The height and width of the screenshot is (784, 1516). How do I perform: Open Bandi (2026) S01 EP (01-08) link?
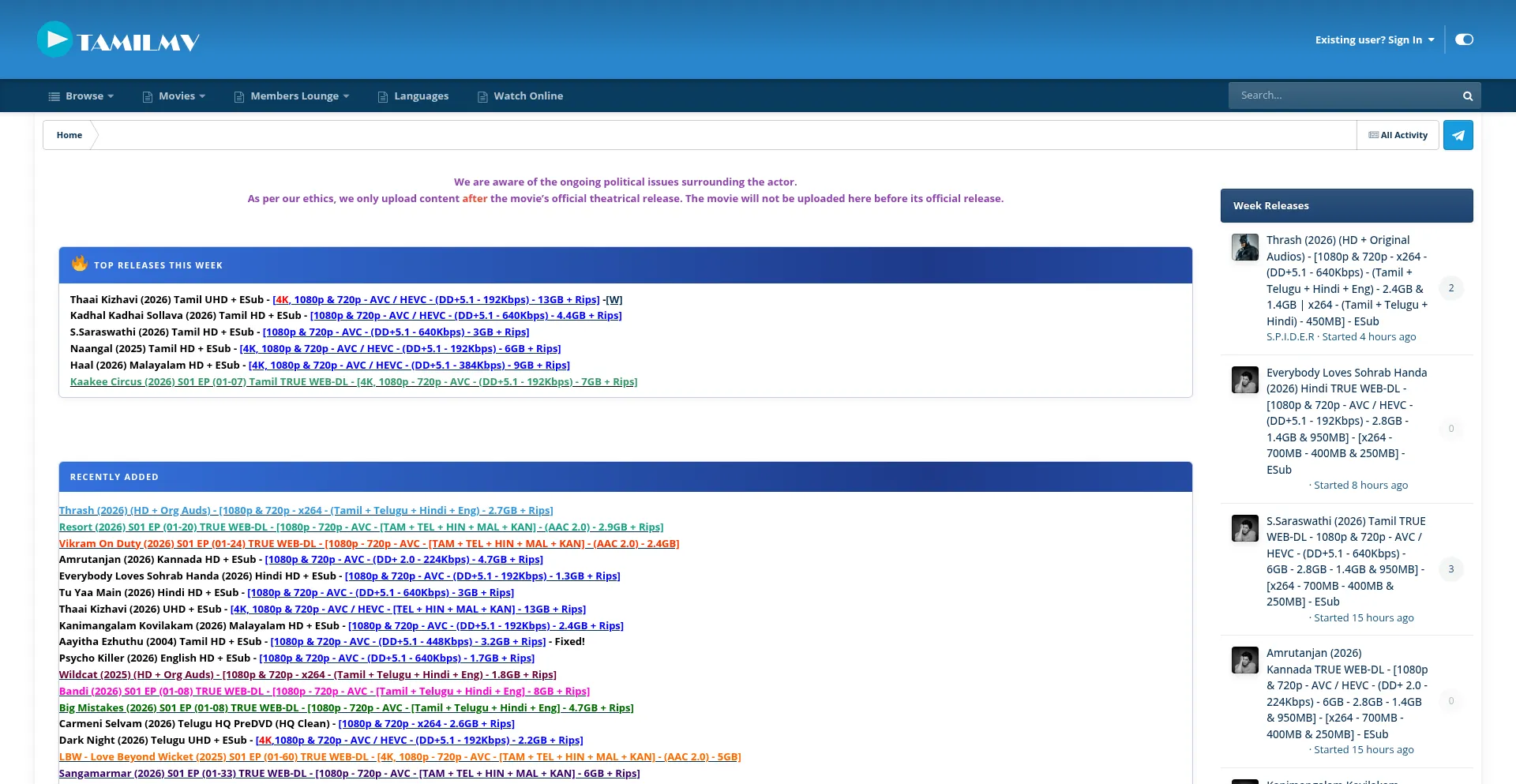[325, 692]
